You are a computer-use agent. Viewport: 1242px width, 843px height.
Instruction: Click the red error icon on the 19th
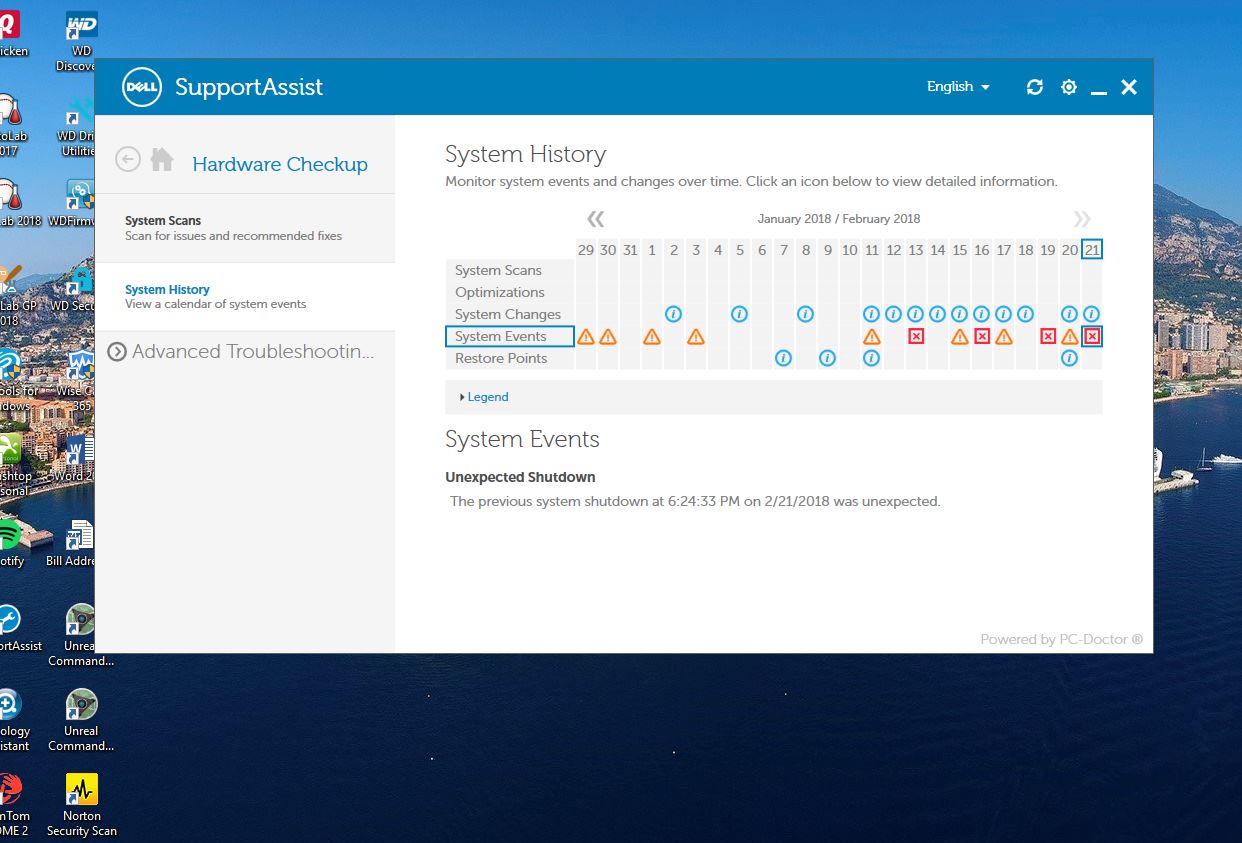coord(1048,337)
